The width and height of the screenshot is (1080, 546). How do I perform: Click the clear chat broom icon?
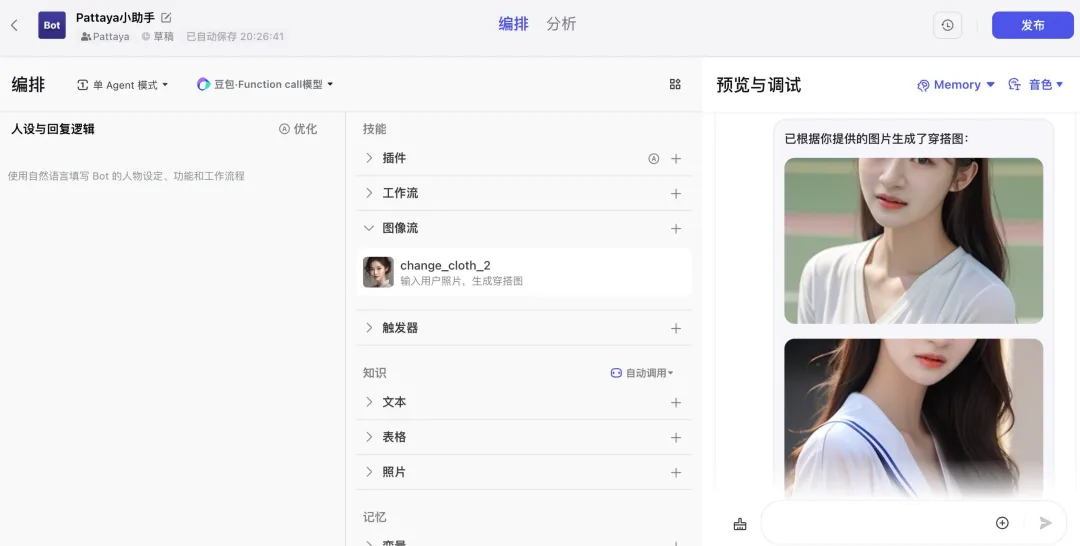point(740,523)
